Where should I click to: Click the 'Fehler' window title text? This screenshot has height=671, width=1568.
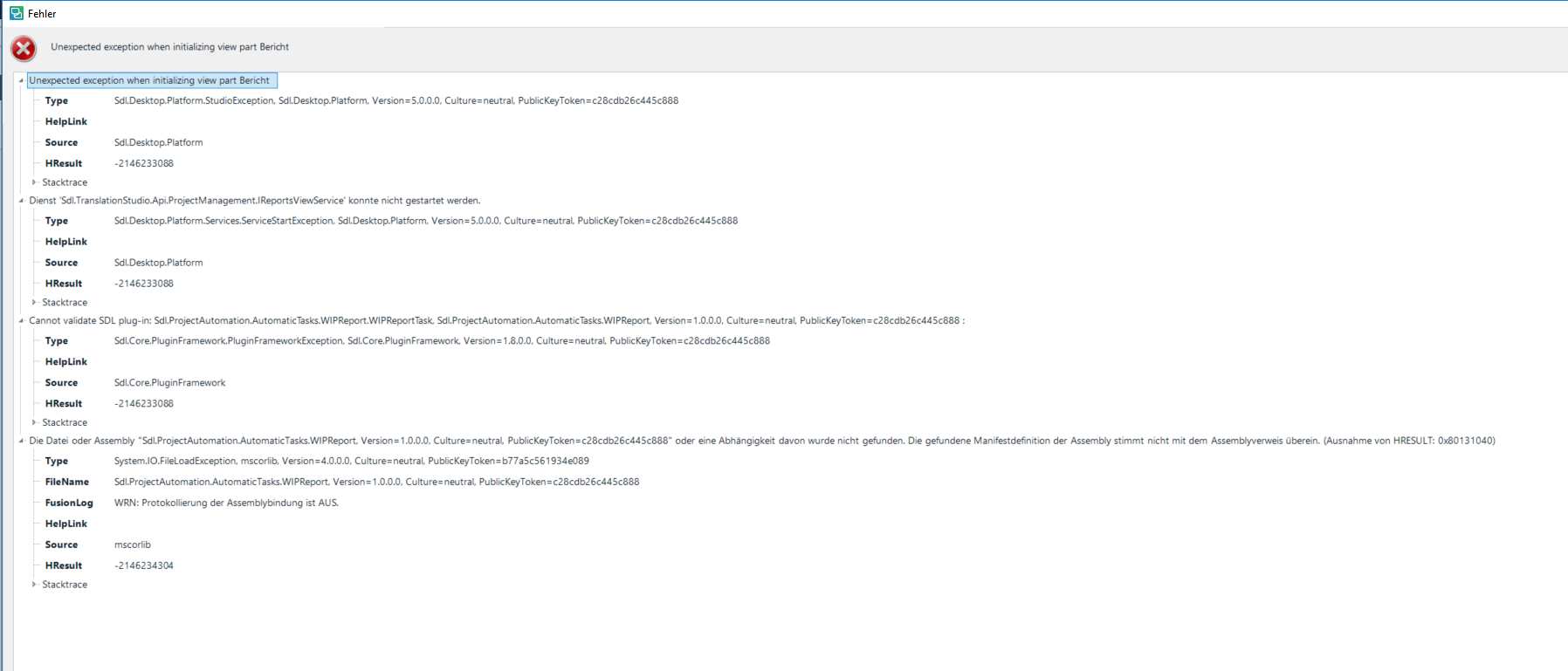point(42,13)
